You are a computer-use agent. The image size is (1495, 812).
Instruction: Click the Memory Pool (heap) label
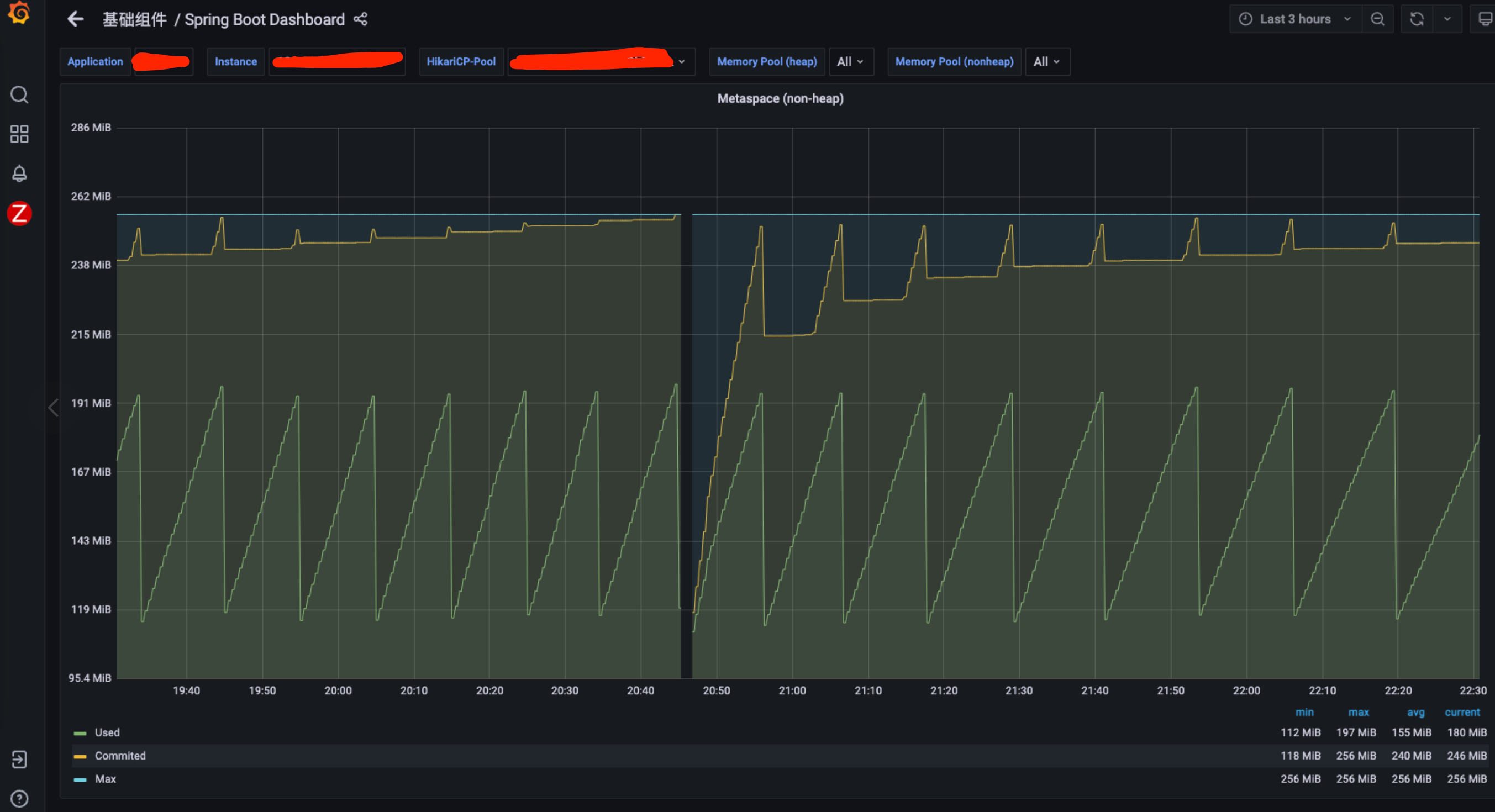767,61
